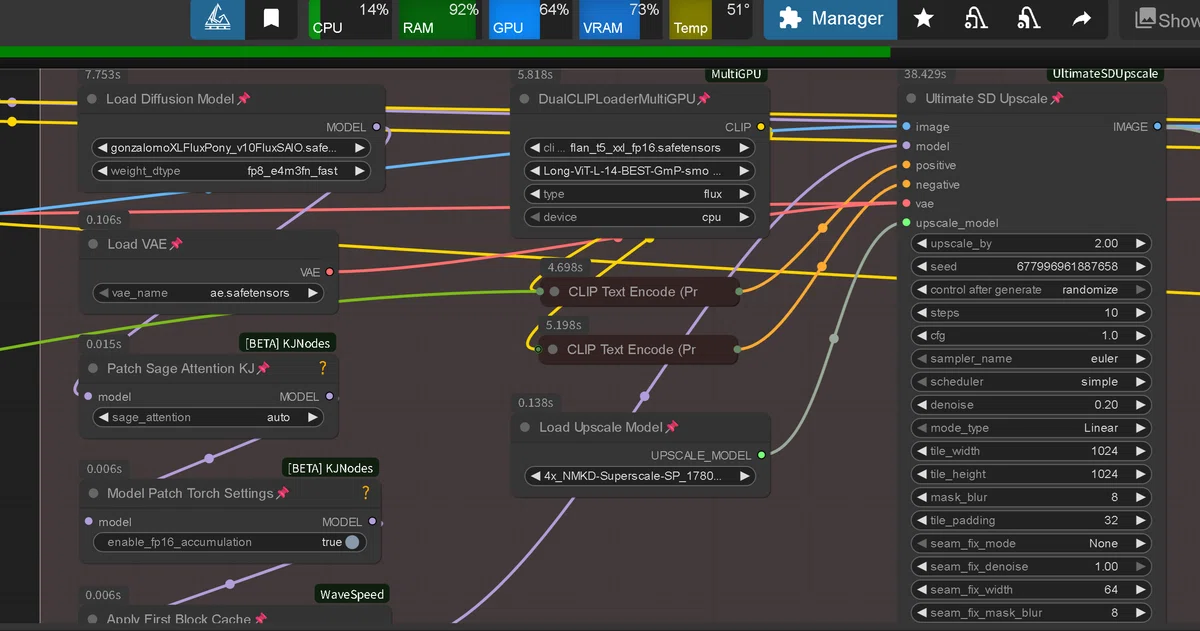Screen dimensions: 1200x631
Task: Click the pin icon on Load Upscale Model
Action: click(x=672, y=427)
